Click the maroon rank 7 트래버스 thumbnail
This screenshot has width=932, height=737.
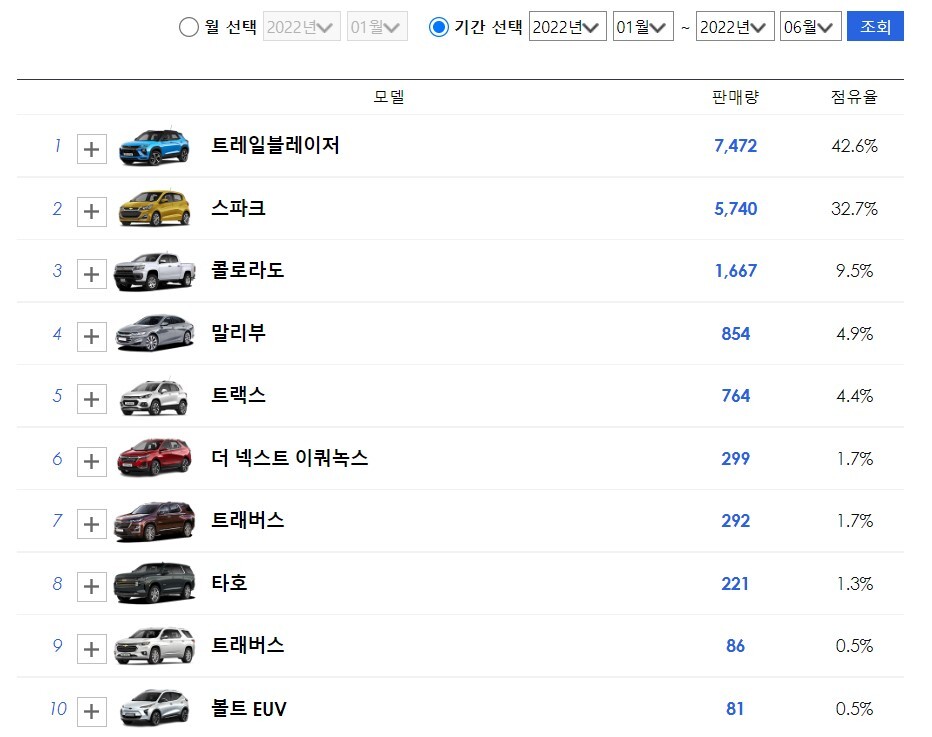coord(155,521)
